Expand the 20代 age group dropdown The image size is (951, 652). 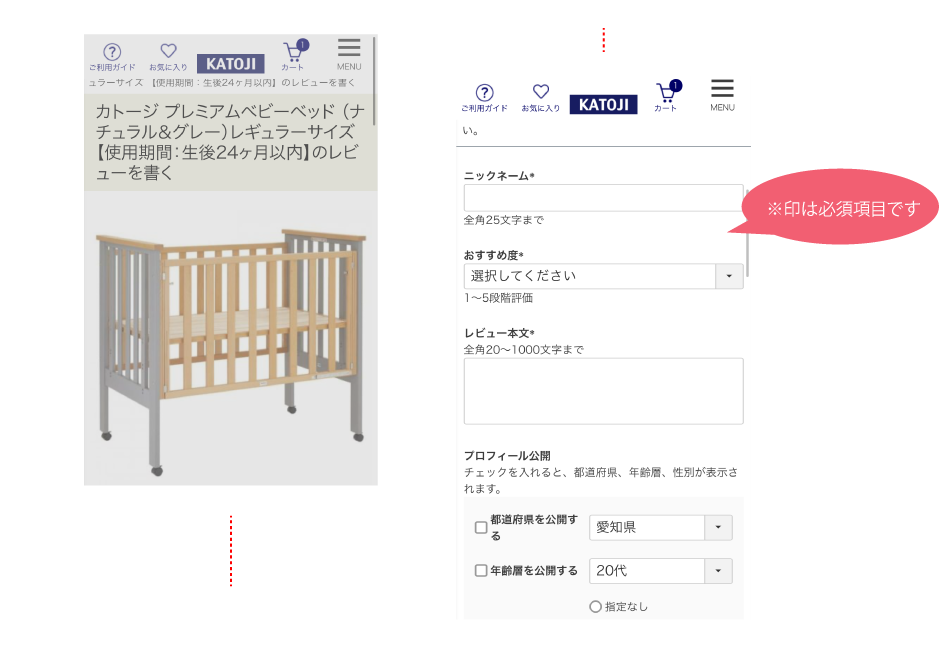pyautogui.click(x=661, y=571)
